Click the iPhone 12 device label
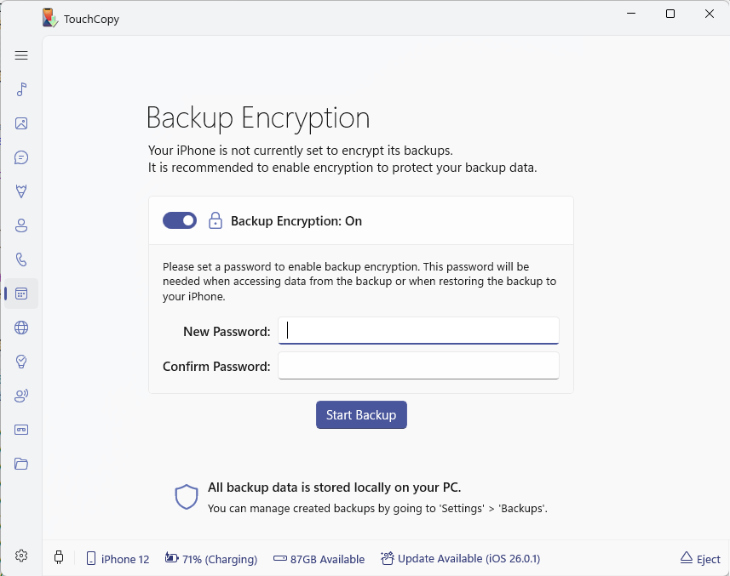 118,559
